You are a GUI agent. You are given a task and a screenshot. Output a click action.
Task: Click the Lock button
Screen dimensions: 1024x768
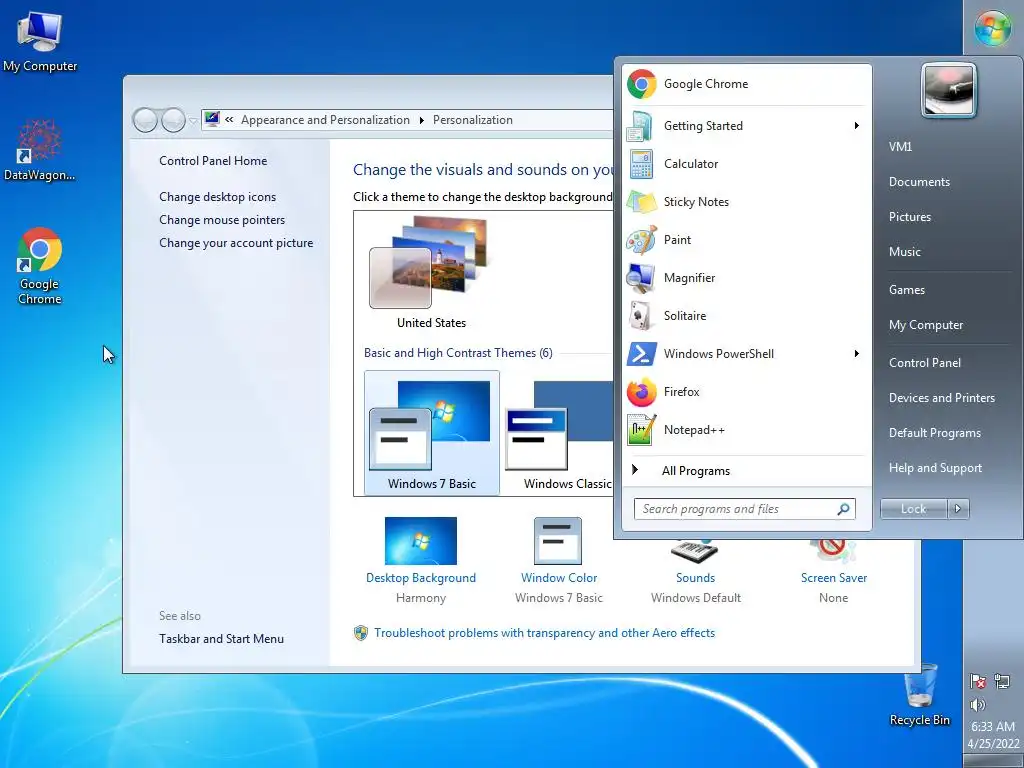[x=914, y=509]
